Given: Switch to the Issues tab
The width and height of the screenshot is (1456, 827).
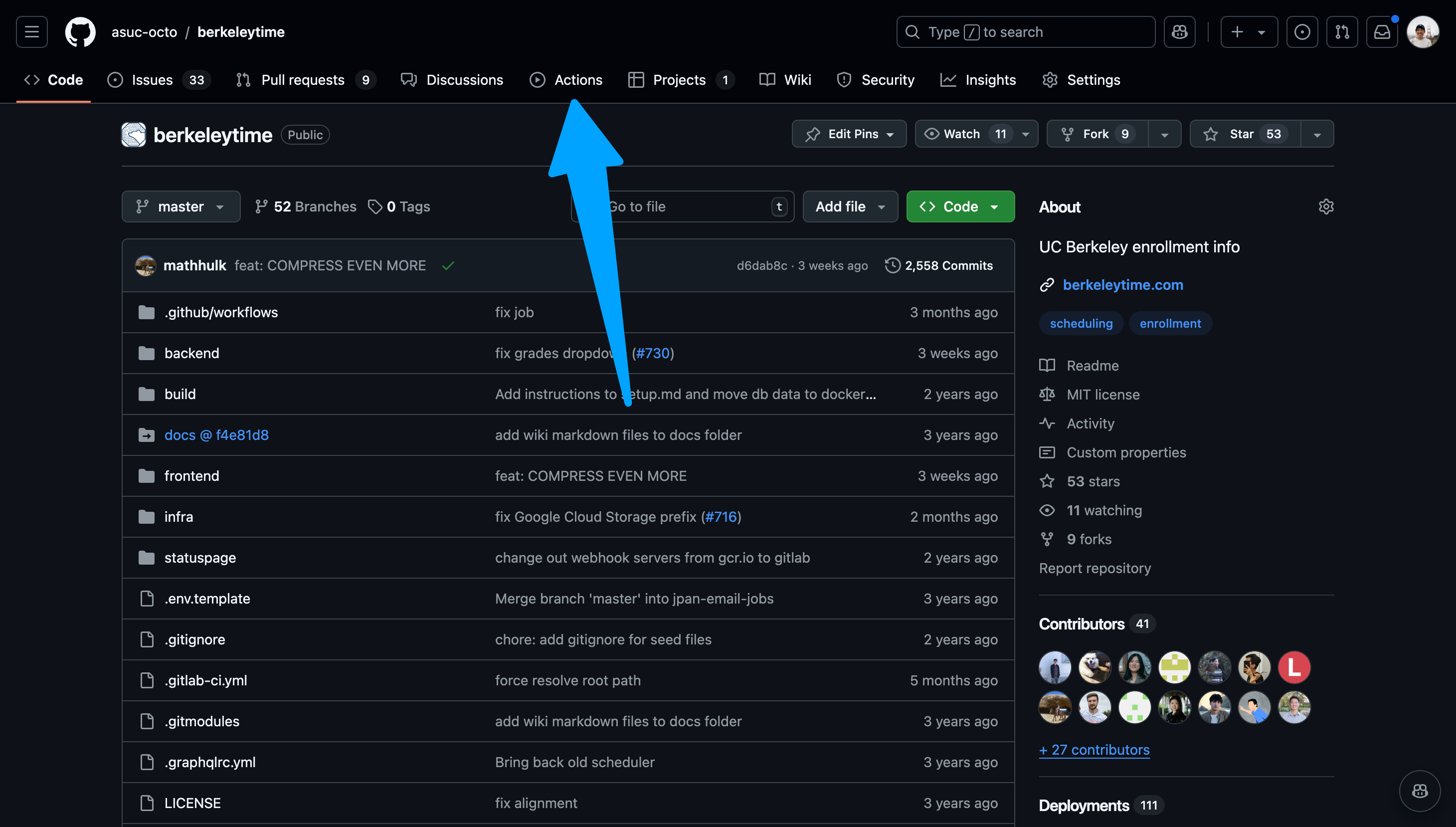Looking at the screenshot, I should [x=159, y=80].
